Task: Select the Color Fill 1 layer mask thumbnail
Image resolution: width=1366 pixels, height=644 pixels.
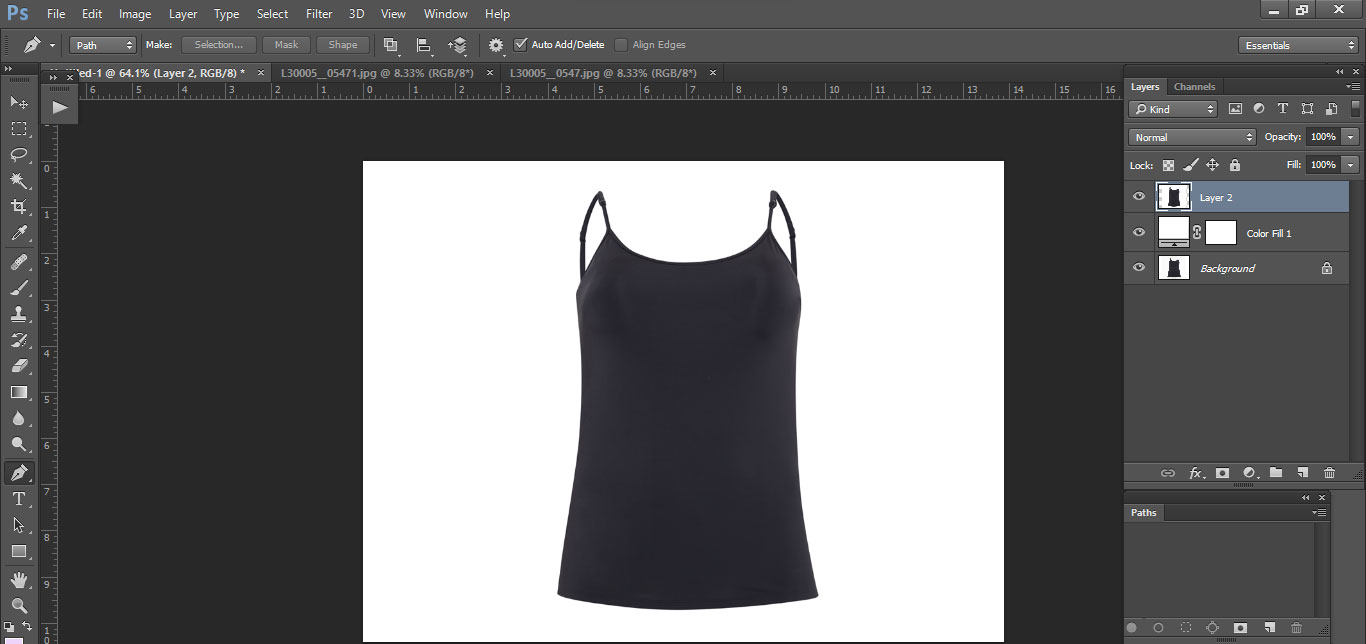Action: coord(1221,233)
